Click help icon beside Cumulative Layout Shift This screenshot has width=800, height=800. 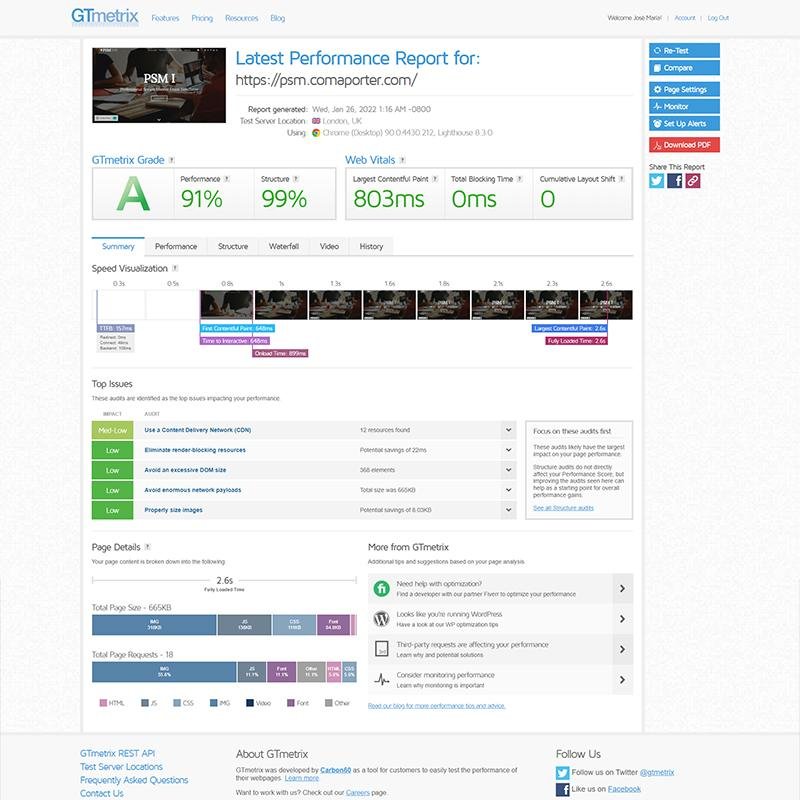tap(621, 179)
